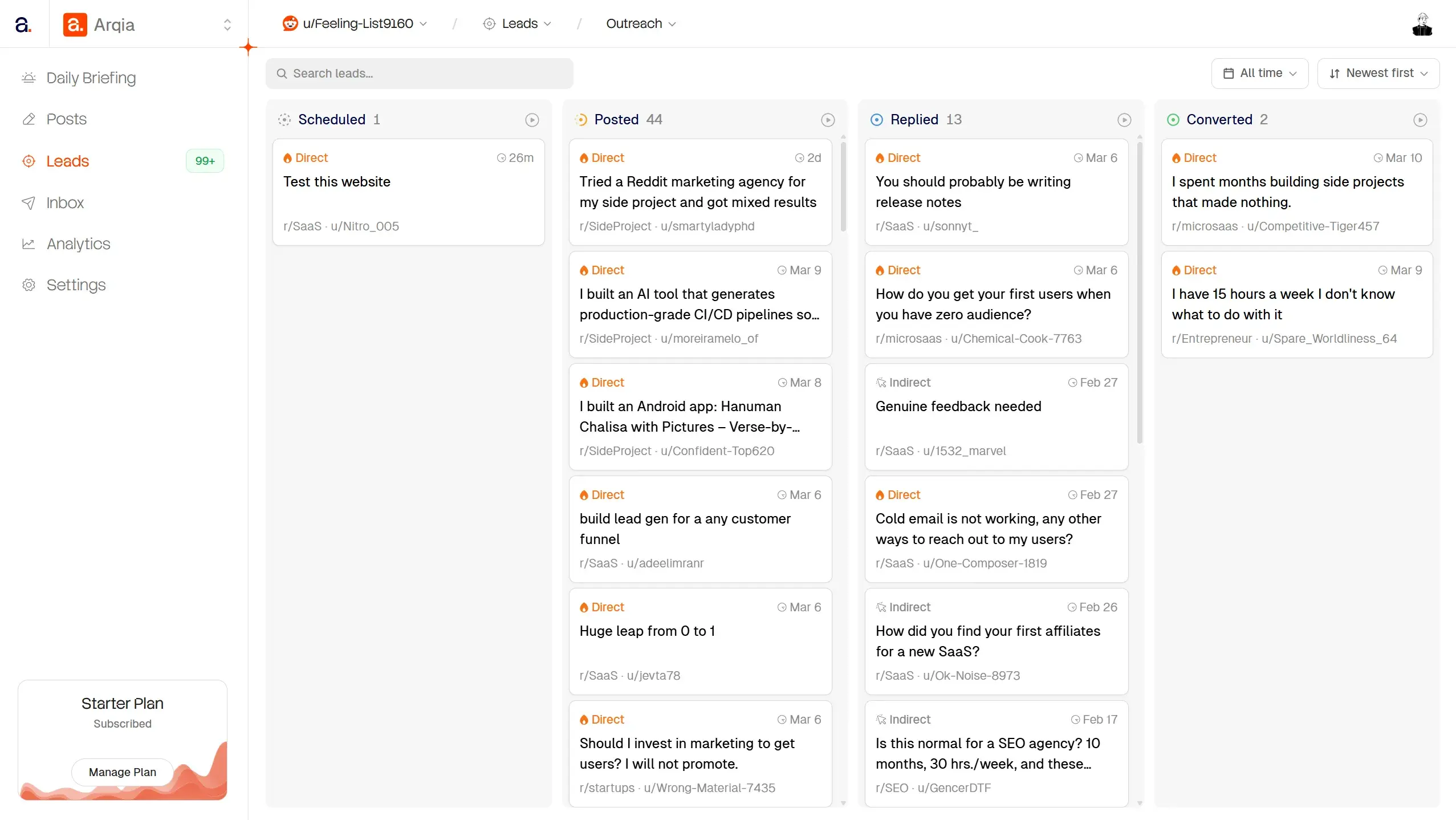This screenshot has height=820, width=1456.
Task: Click the play icon on the Posted column
Action: point(827,119)
